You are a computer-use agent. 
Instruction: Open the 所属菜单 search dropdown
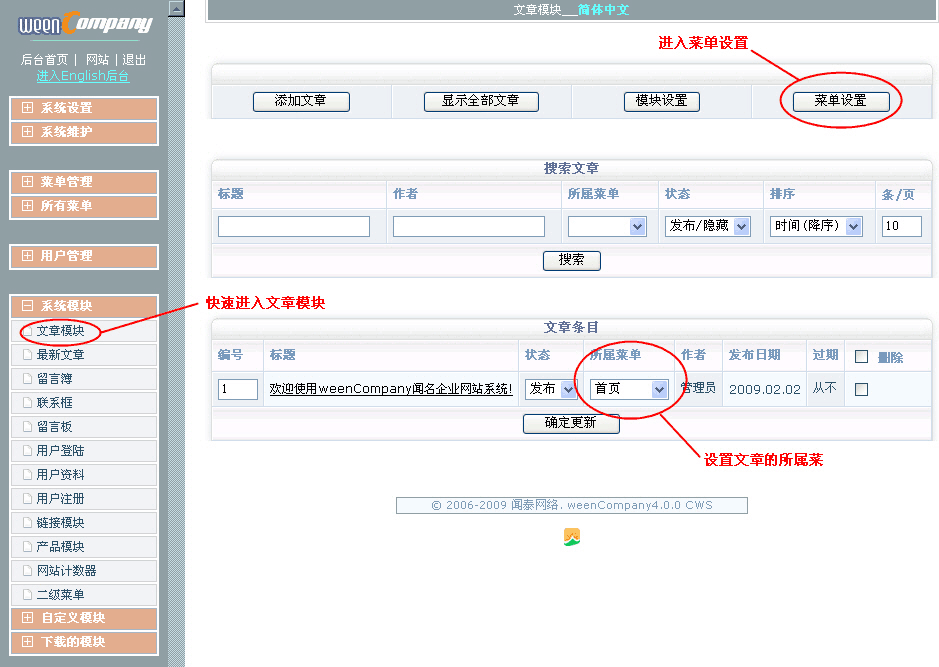(607, 226)
